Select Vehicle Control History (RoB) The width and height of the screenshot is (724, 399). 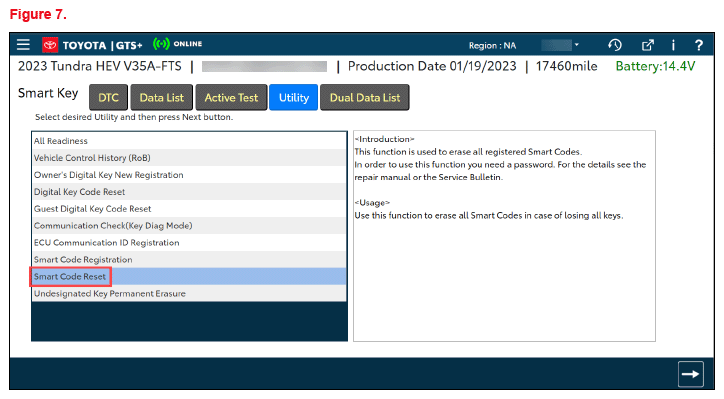pyautogui.click(x=189, y=158)
